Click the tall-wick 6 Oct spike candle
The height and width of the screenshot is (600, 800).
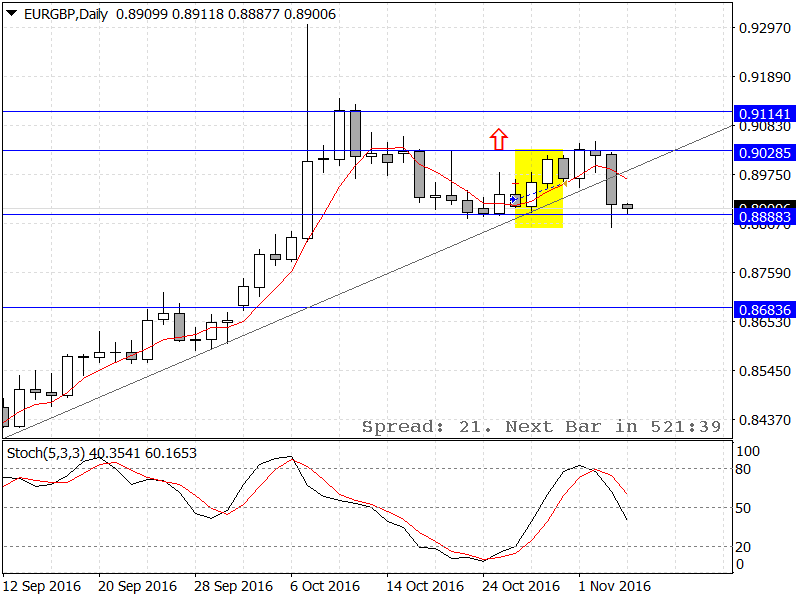point(307,199)
